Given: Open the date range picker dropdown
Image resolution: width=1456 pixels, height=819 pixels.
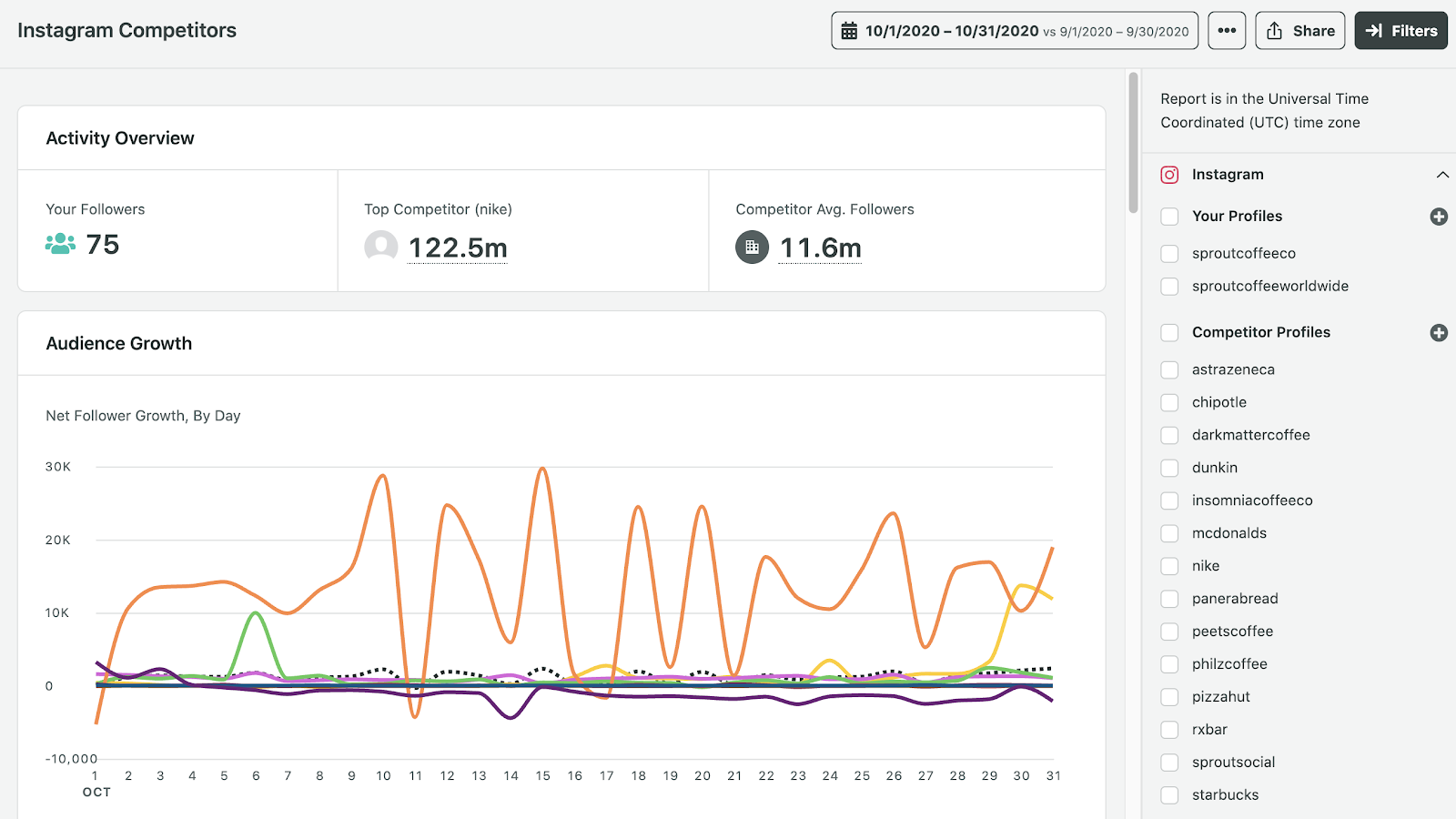Looking at the screenshot, I should (1015, 31).
